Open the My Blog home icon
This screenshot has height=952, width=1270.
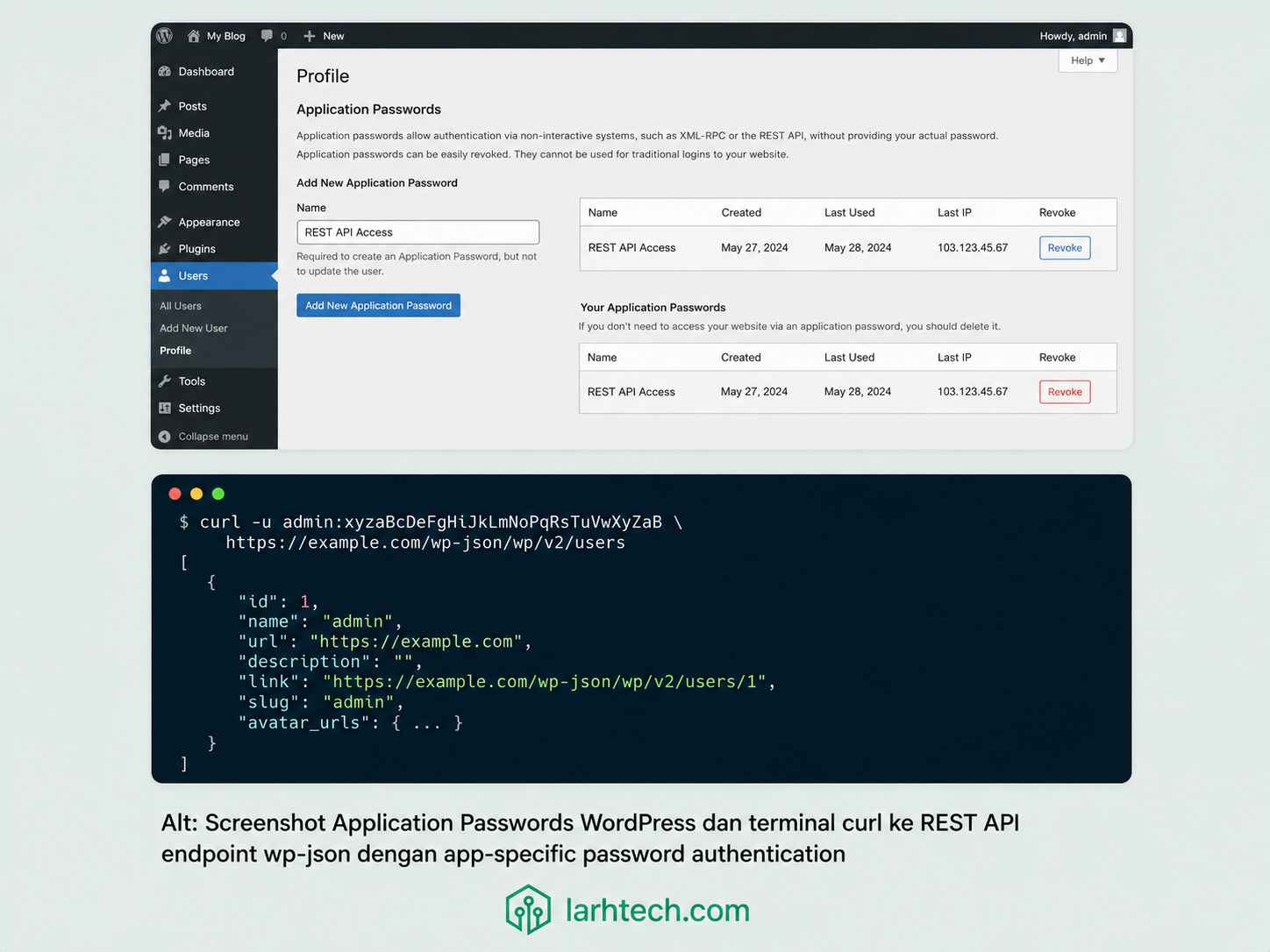point(194,36)
